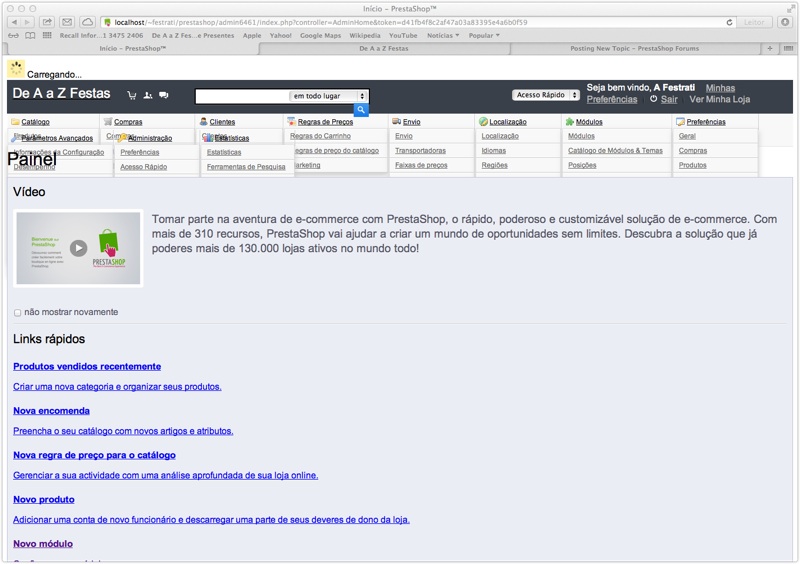Open the customers icon in header
The height and width of the screenshot is (564, 800).
[148, 95]
